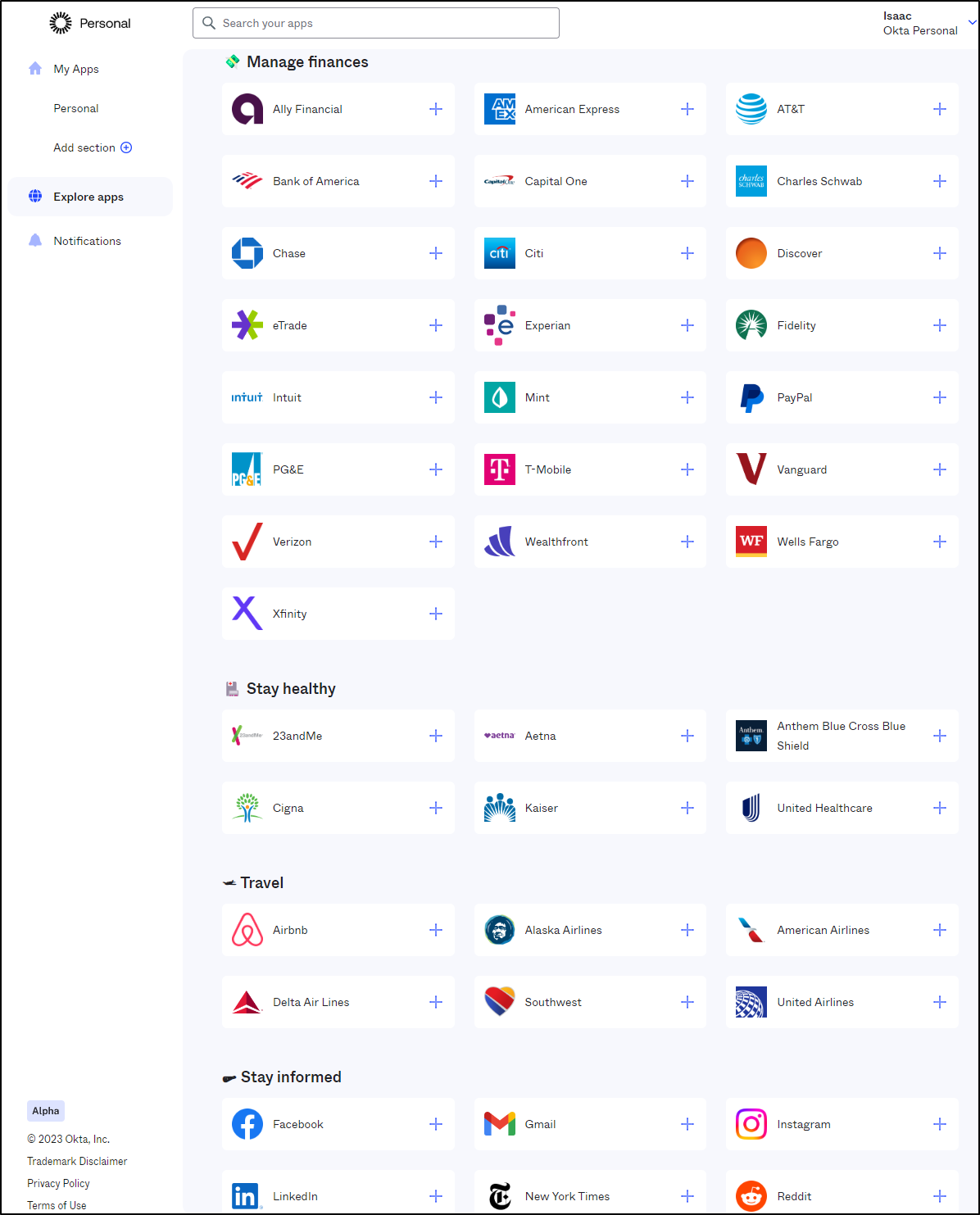
Task: Click the PayPal logo icon
Action: click(x=751, y=397)
